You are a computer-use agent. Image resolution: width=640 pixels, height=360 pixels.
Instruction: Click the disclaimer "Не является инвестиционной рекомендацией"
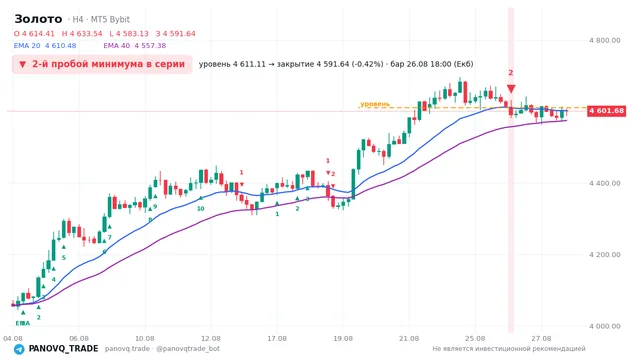click(509, 349)
